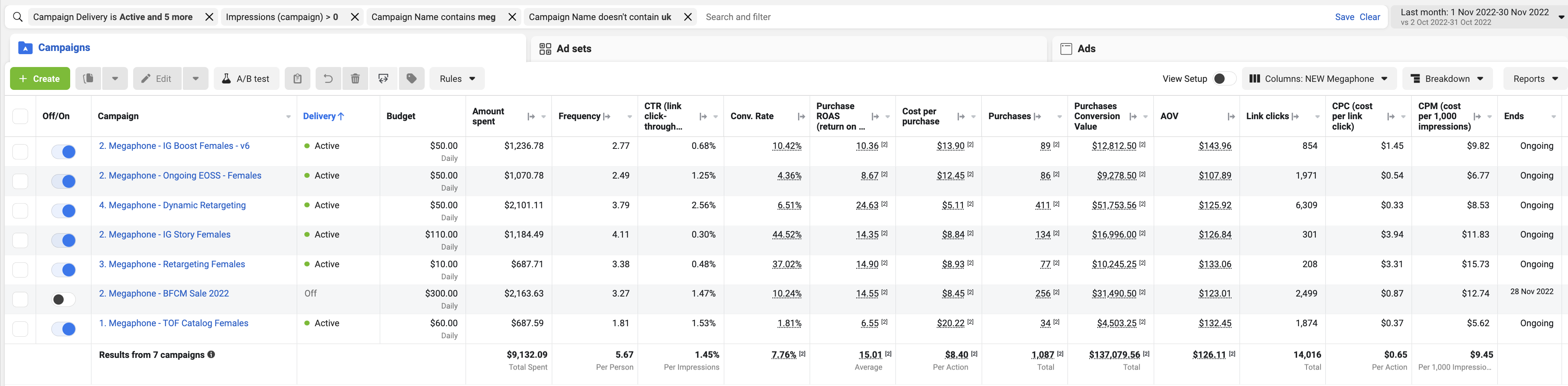Switch to the Ad sets tab
This screenshot has width=1568, height=386.
tap(573, 49)
